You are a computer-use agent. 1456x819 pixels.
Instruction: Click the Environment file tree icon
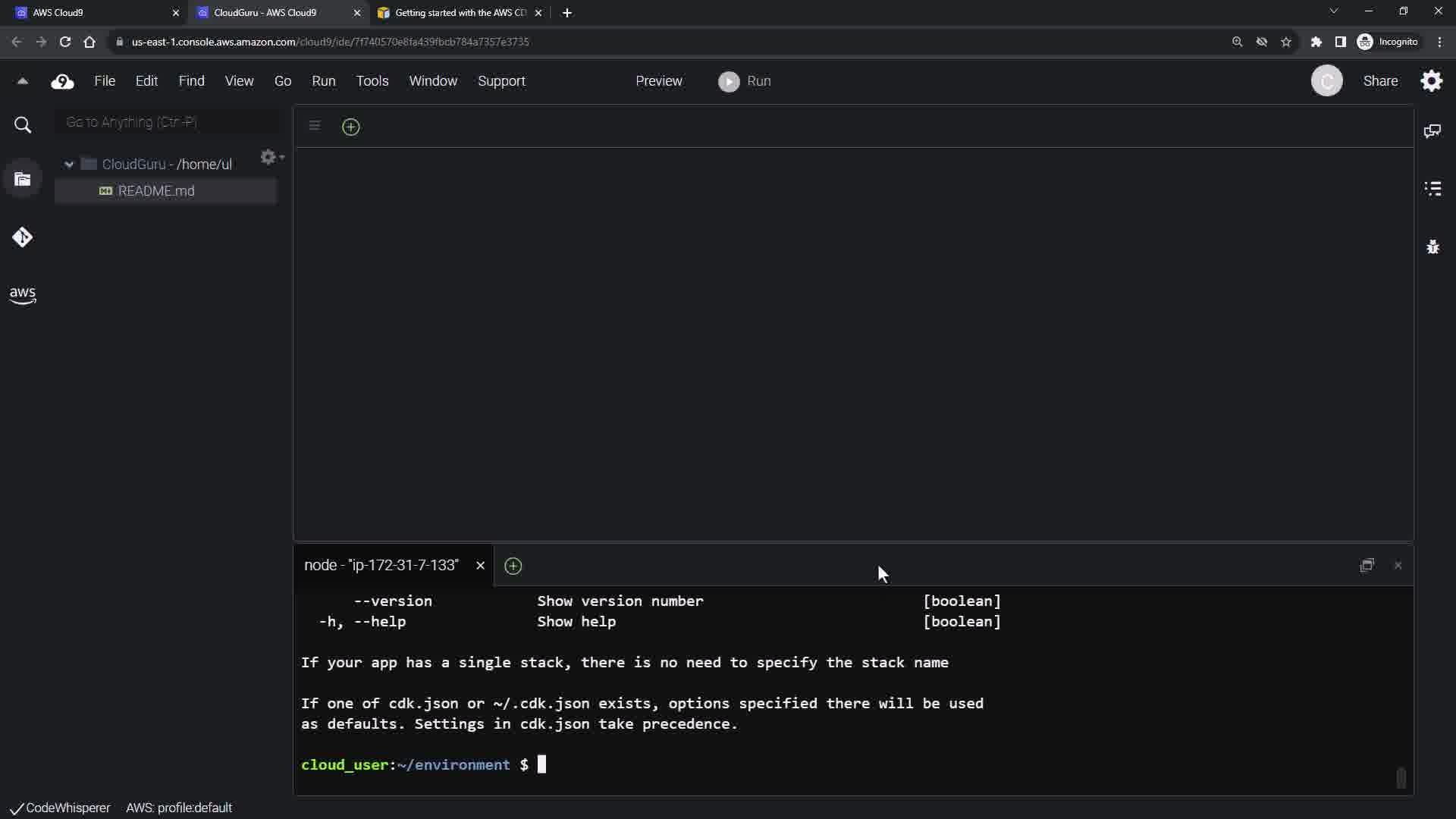pos(22,179)
